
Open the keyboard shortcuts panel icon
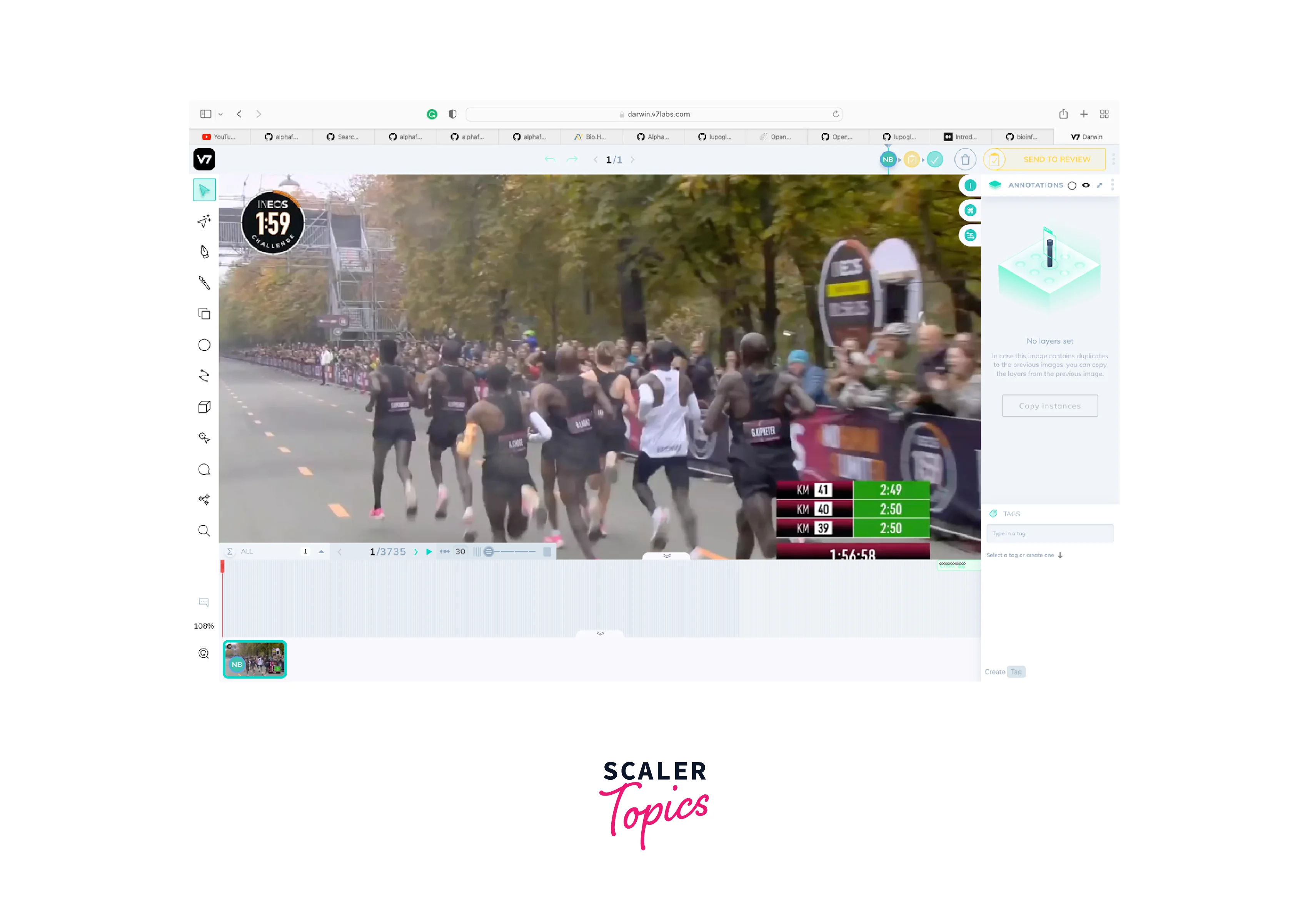(970, 210)
